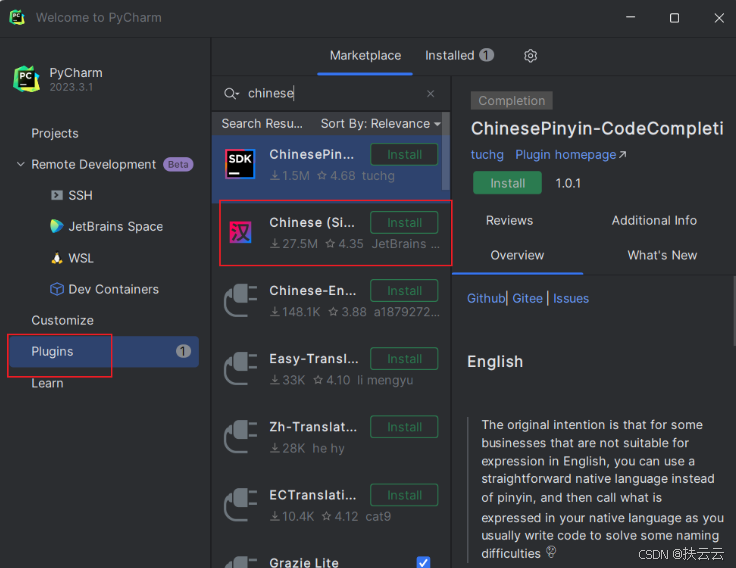Screen dimensions: 736x568
Task: Select JetBrains Space entry
Action: pyautogui.click(x=115, y=226)
